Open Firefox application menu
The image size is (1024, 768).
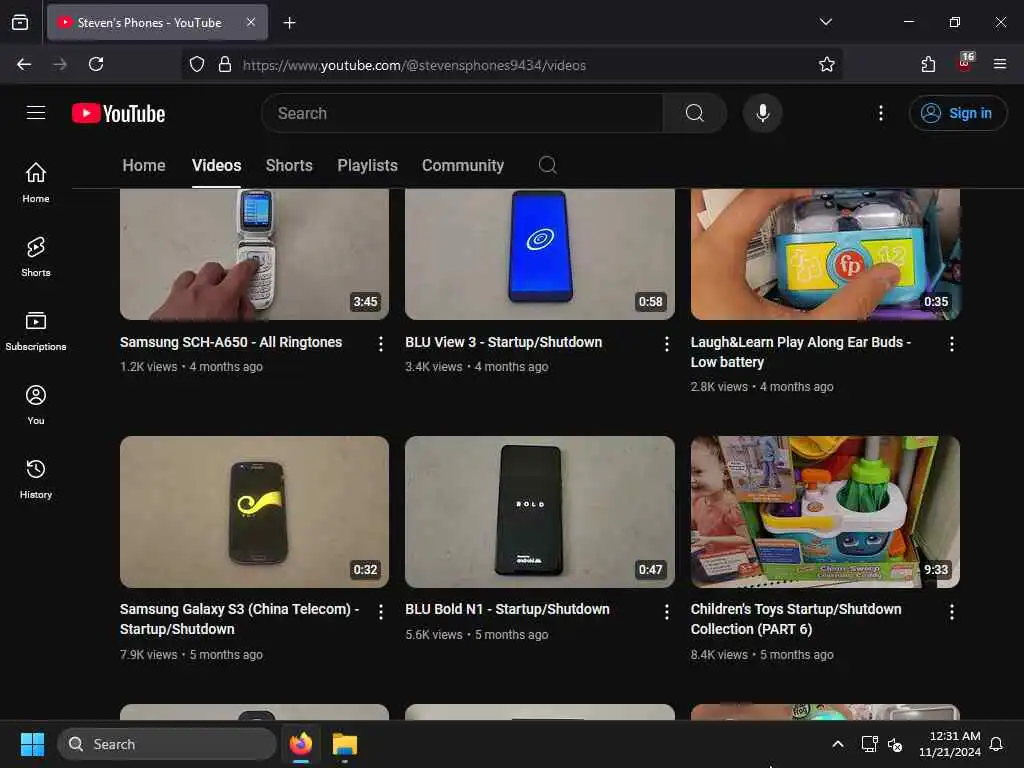click(x=999, y=64)
